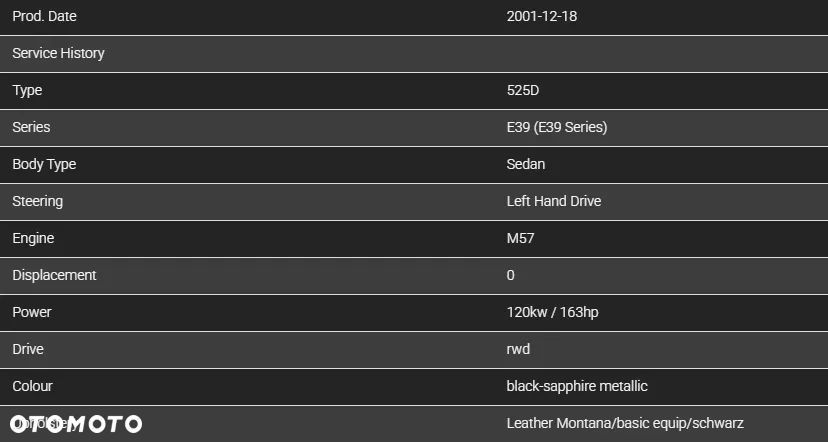Click the Power label
Viewport: 828px width, 442px height.
coord(32,312)
